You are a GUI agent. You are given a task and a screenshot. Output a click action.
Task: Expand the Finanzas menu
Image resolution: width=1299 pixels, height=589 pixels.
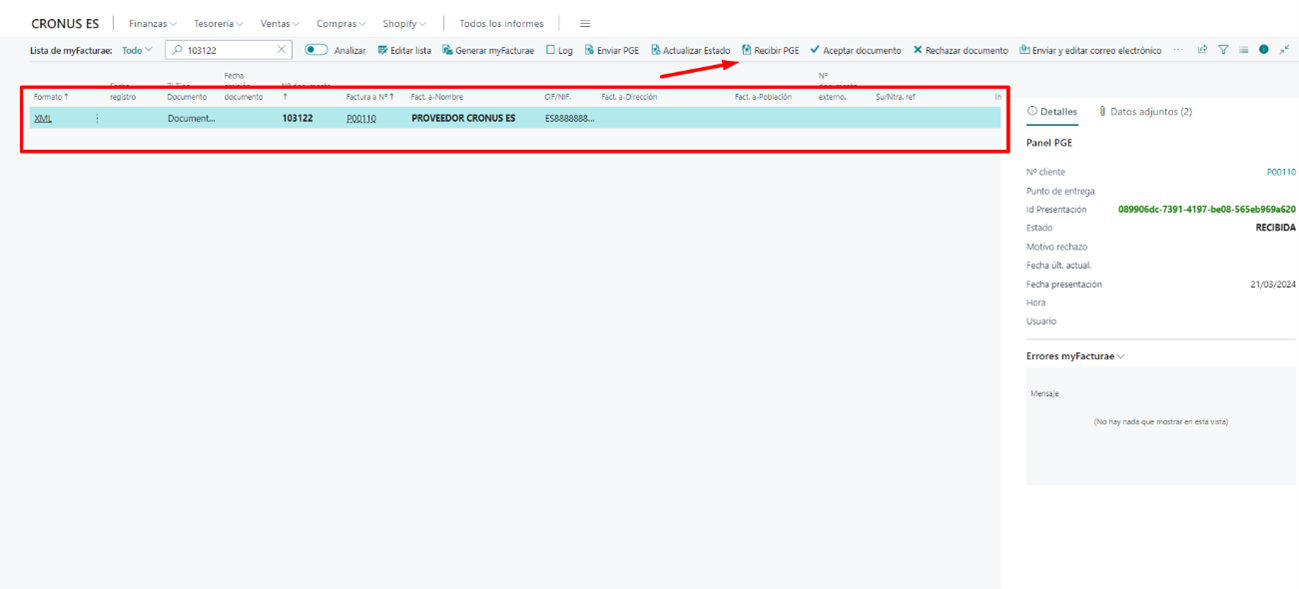click(153, 24)
